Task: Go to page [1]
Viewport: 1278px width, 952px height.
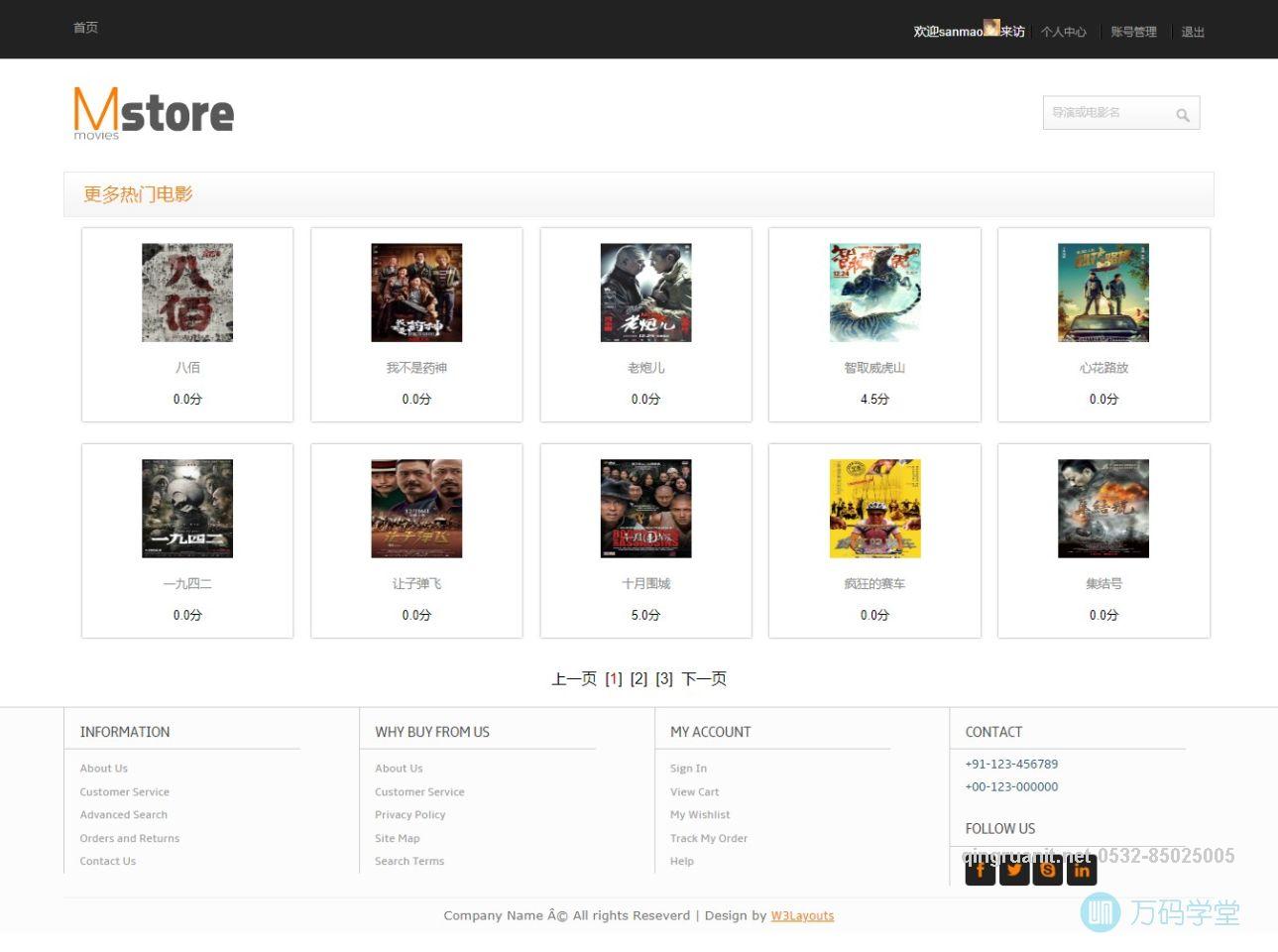Action: coord(614,679)
